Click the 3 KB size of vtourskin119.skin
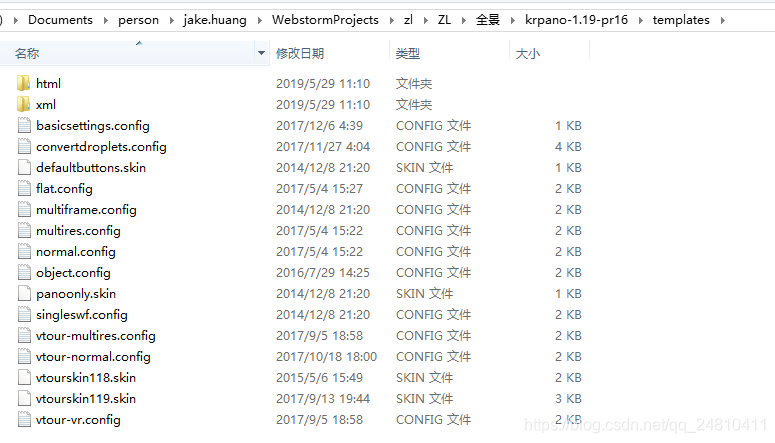The width and height of the screenshot is (775, 443). 568,399
